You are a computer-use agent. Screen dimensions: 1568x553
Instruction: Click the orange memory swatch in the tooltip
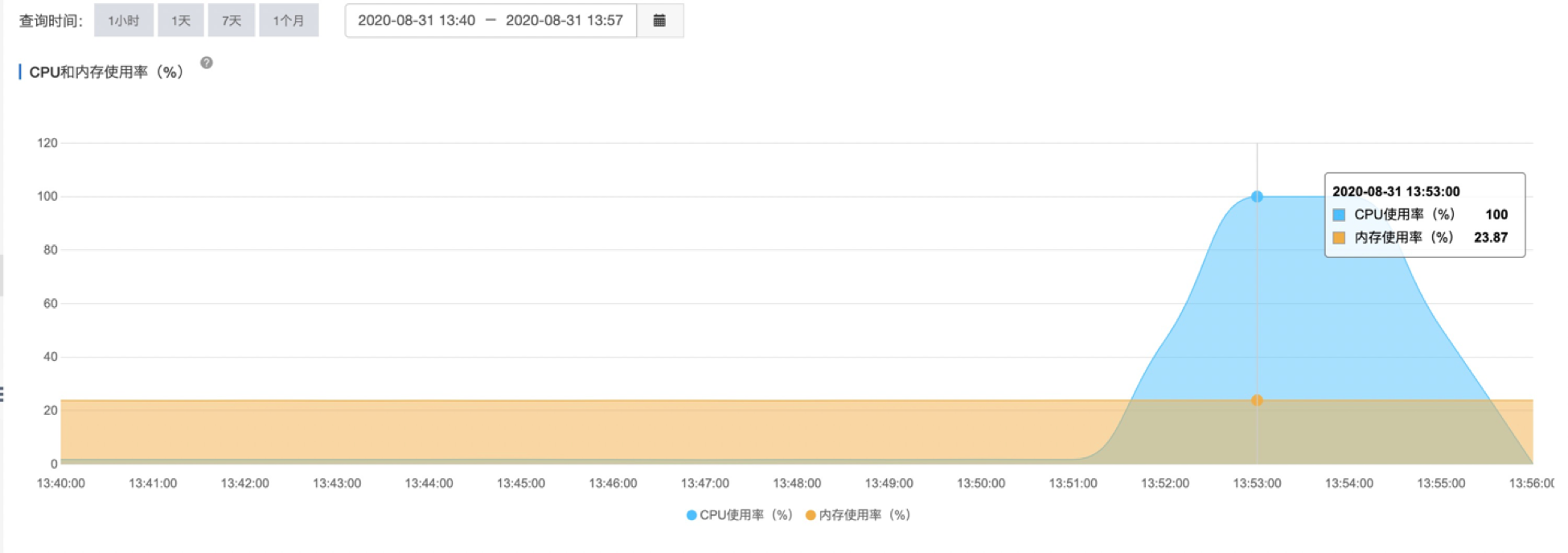[1339, 238]
